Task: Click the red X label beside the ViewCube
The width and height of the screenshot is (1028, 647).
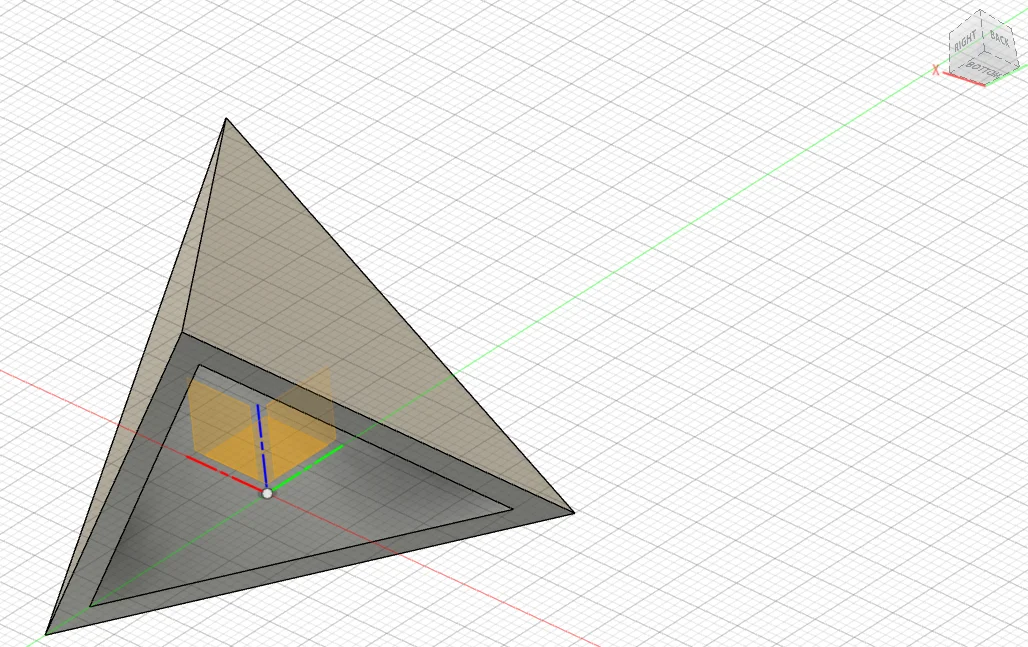Action: coord(935,69)
